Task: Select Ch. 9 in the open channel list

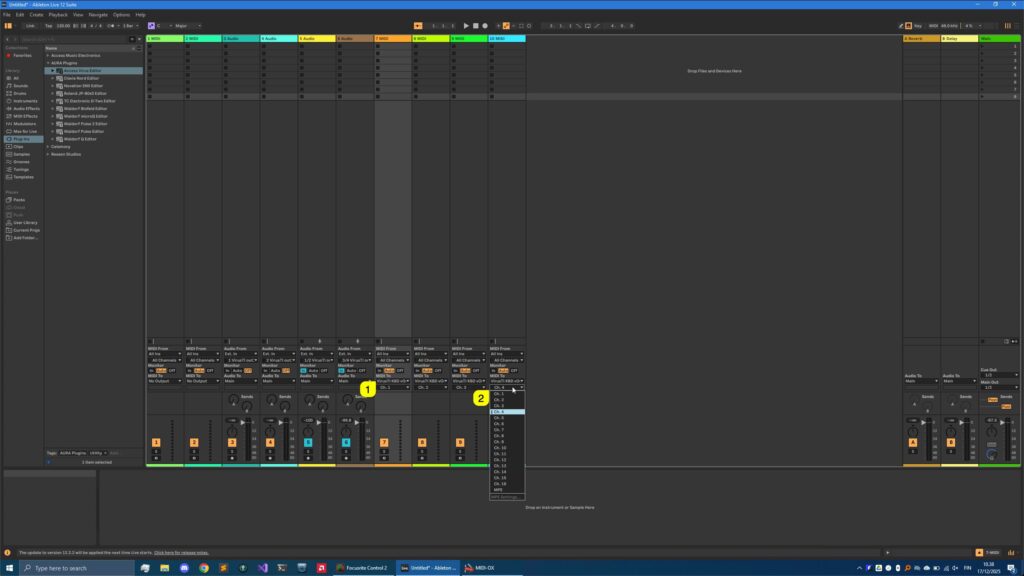Action: [x=505, y=440]
